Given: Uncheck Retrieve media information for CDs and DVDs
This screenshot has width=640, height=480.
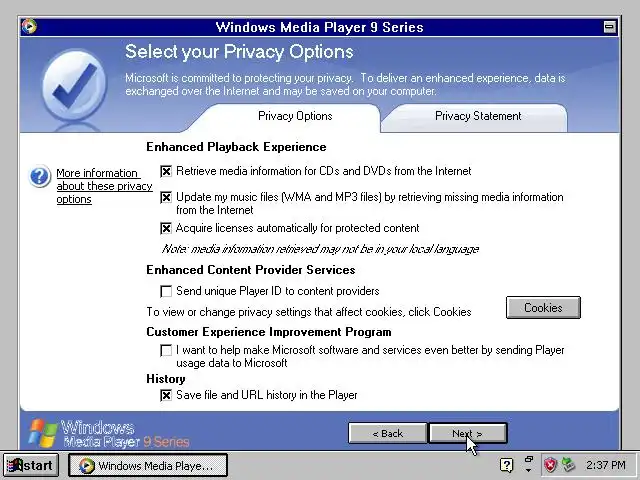Looking at the screenshot, I should tap(166, 171).
